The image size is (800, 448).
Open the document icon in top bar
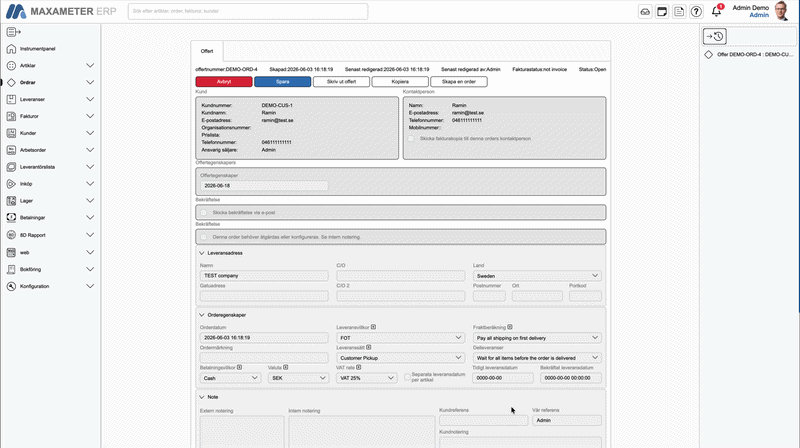(679, 12)
